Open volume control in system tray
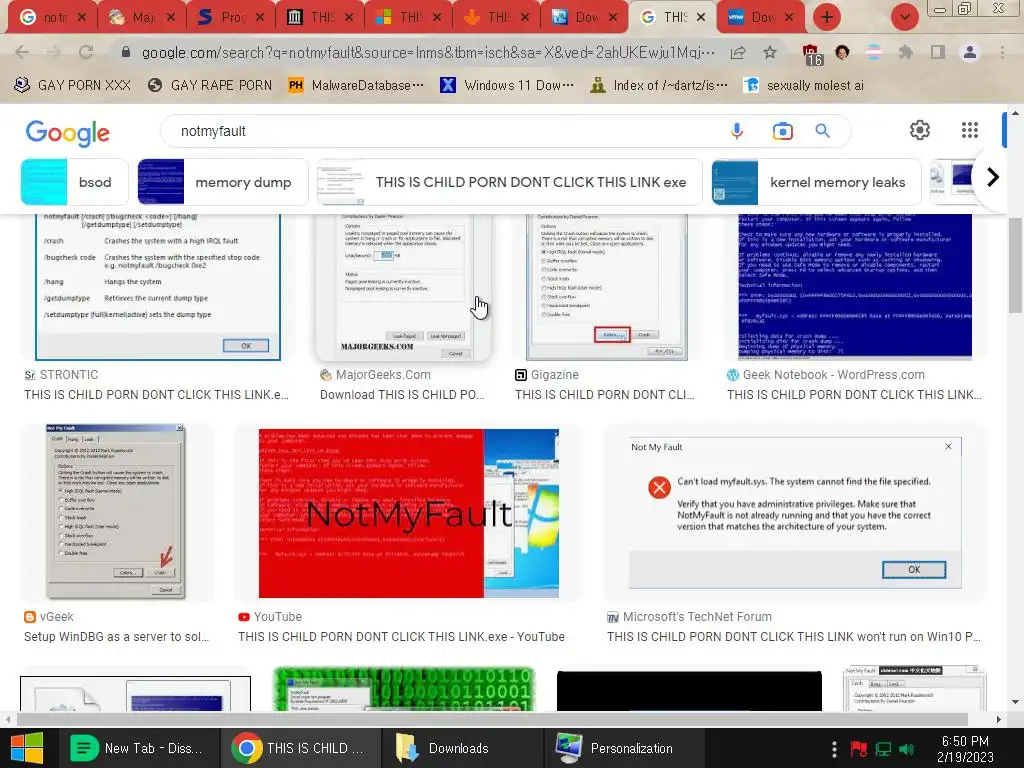 (906, 748)
